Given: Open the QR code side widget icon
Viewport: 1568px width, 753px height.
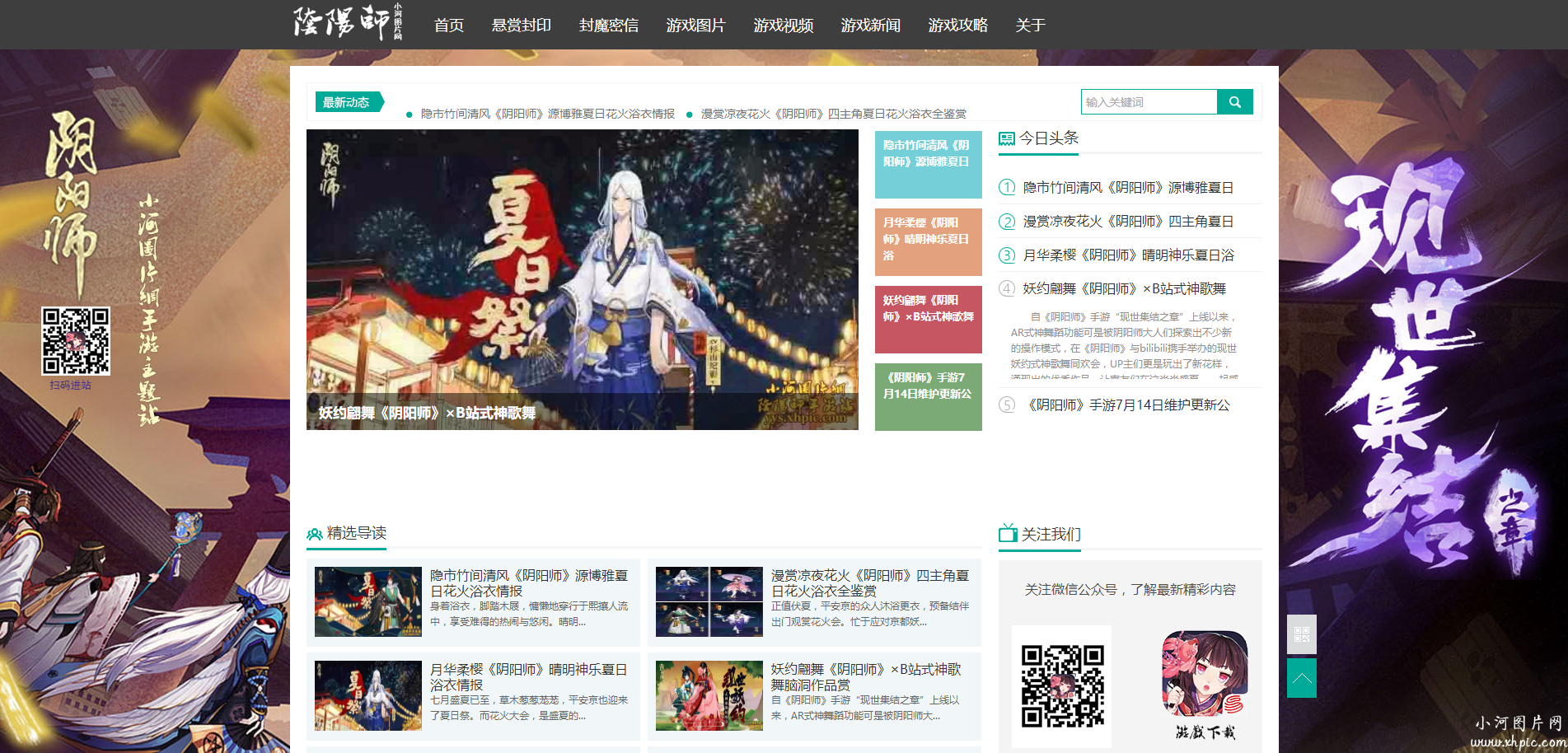Looking at the screenshot, I should click(x=1302, y=634).
